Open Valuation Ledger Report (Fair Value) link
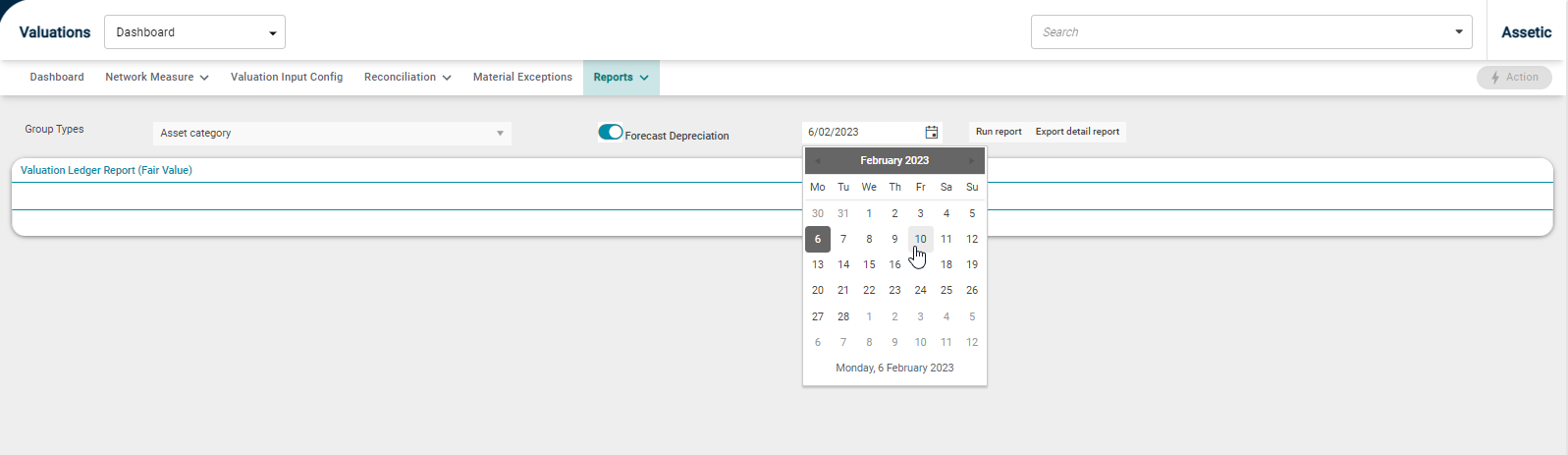Image resolution: width=1568 pixels, height=455 pixels. (106, 170)
